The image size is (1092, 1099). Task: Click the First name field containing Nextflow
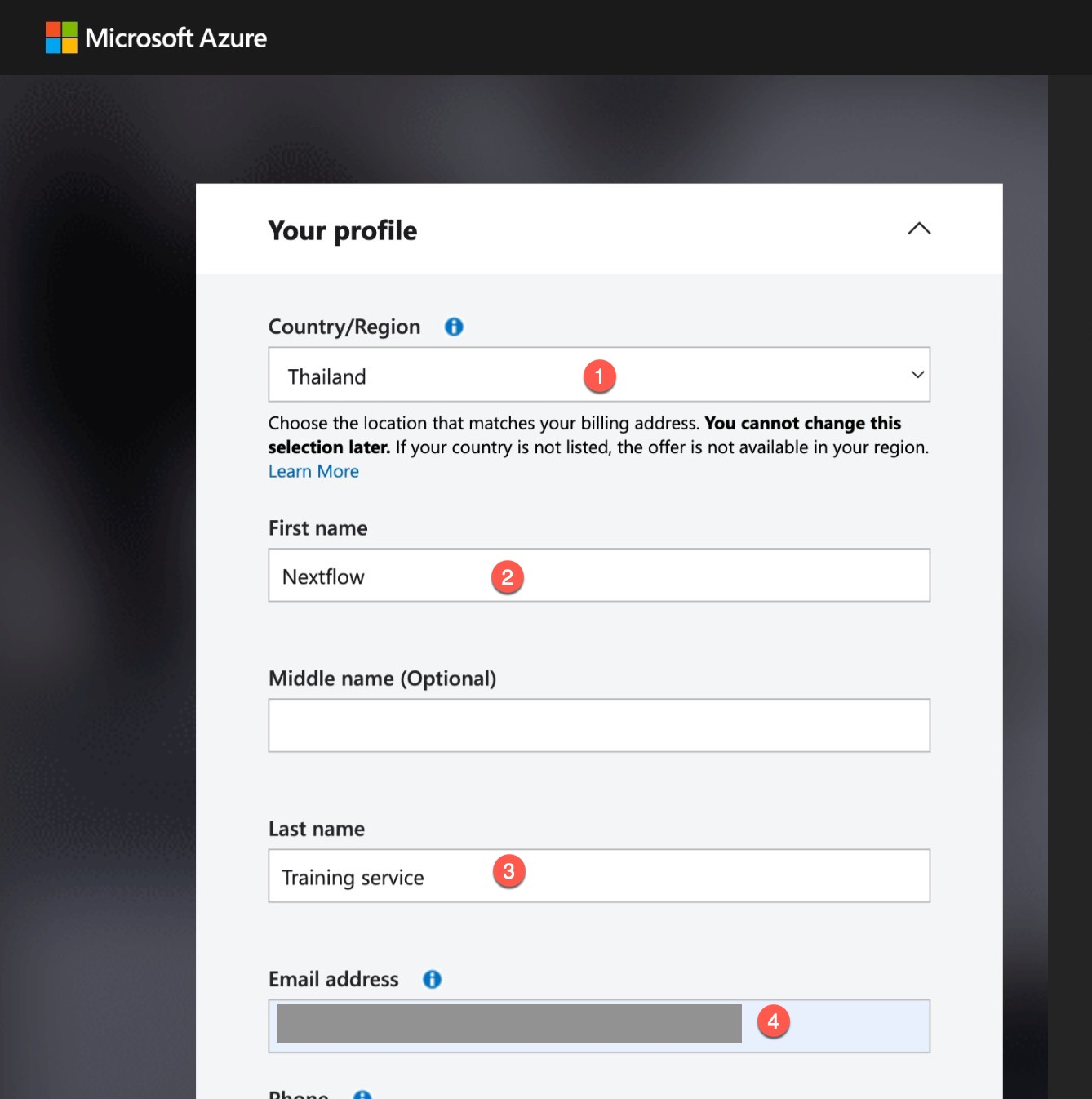coord(599,576)
